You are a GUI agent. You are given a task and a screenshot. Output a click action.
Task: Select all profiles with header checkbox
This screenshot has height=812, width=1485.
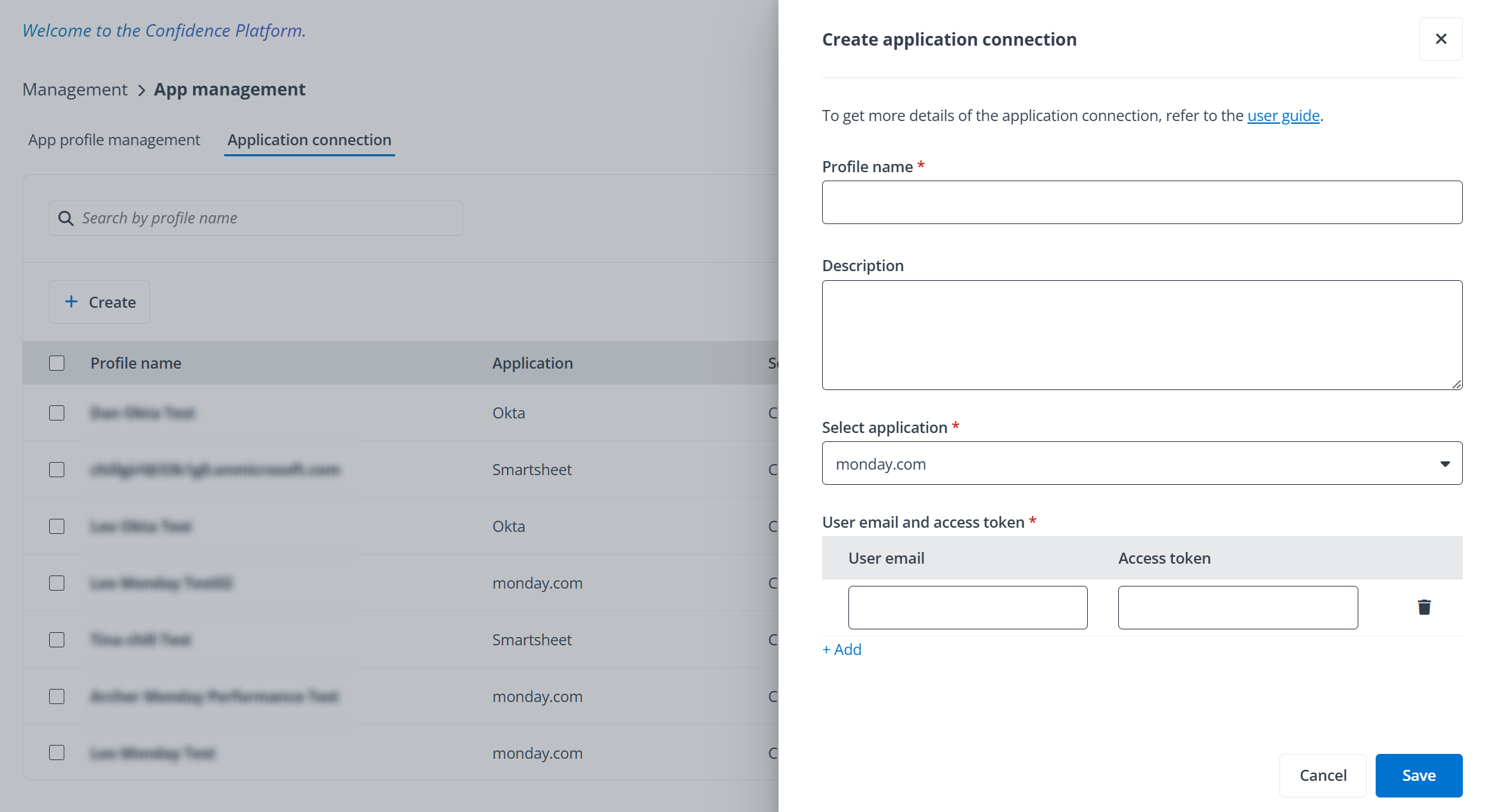pos(56,362)
